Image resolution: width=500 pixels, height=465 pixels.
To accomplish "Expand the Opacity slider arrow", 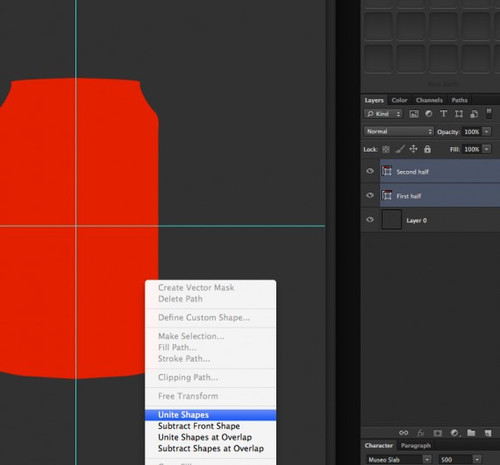I will pyautogui.click(x=487, y=132).
